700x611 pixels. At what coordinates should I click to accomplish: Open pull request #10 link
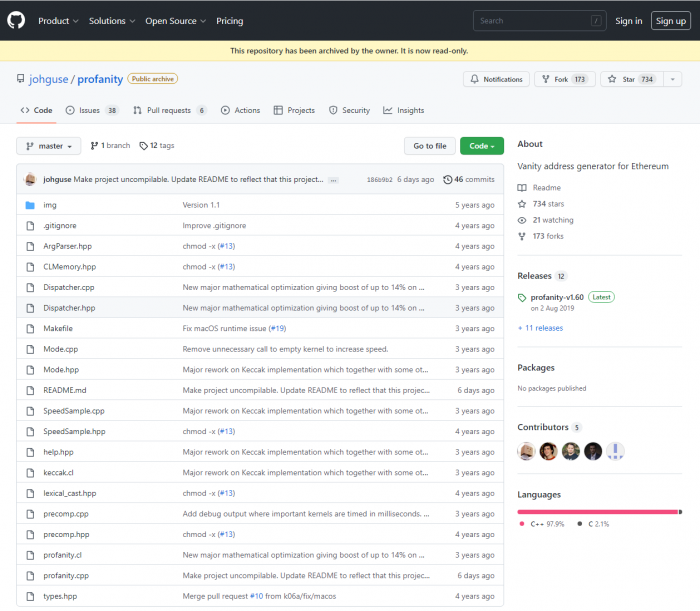pos(256,596)
